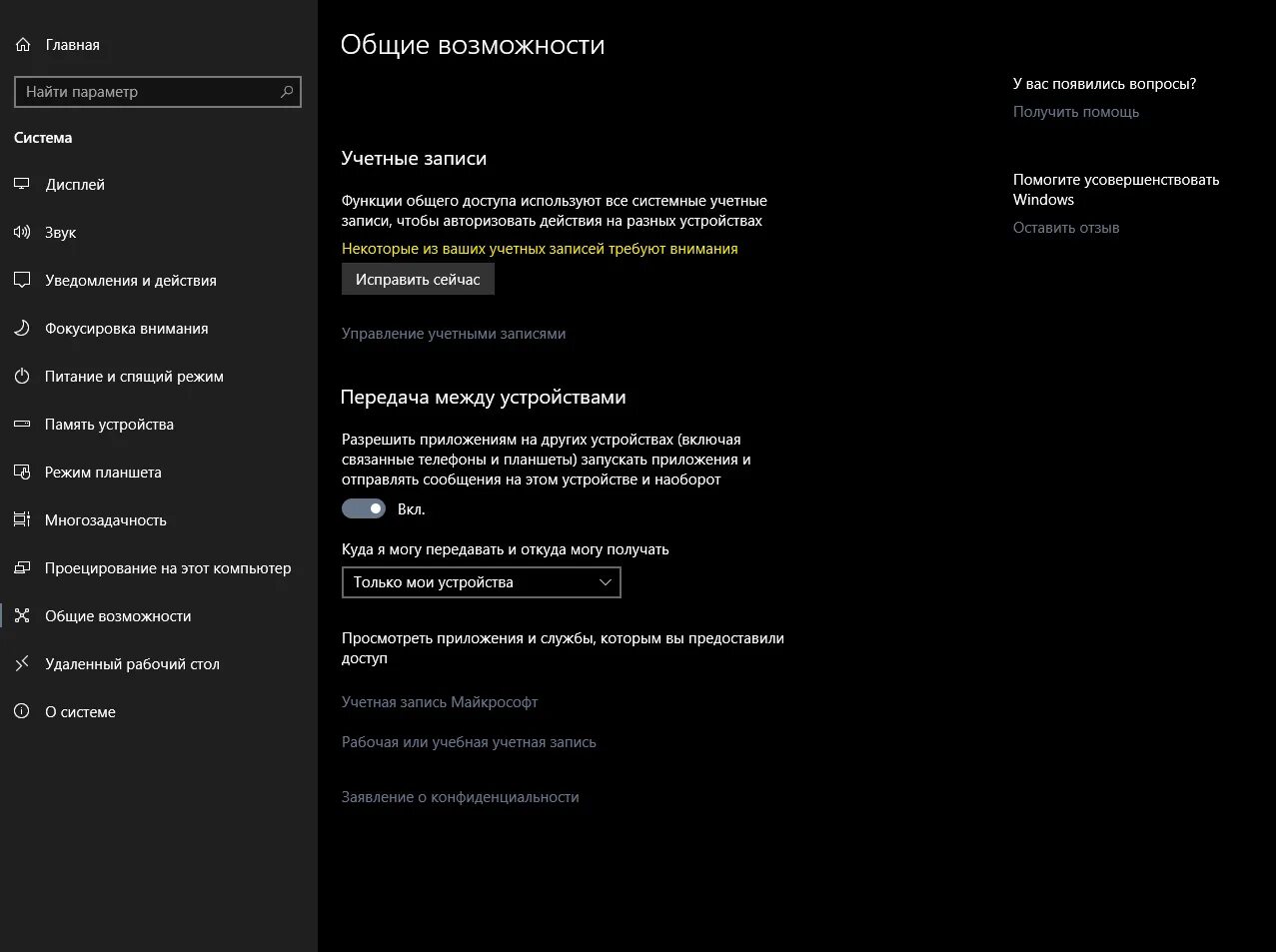The width and height of the screenshot is (1276, 952).
Task: Open the Только мои устройства dropdown
Action: 482,582
